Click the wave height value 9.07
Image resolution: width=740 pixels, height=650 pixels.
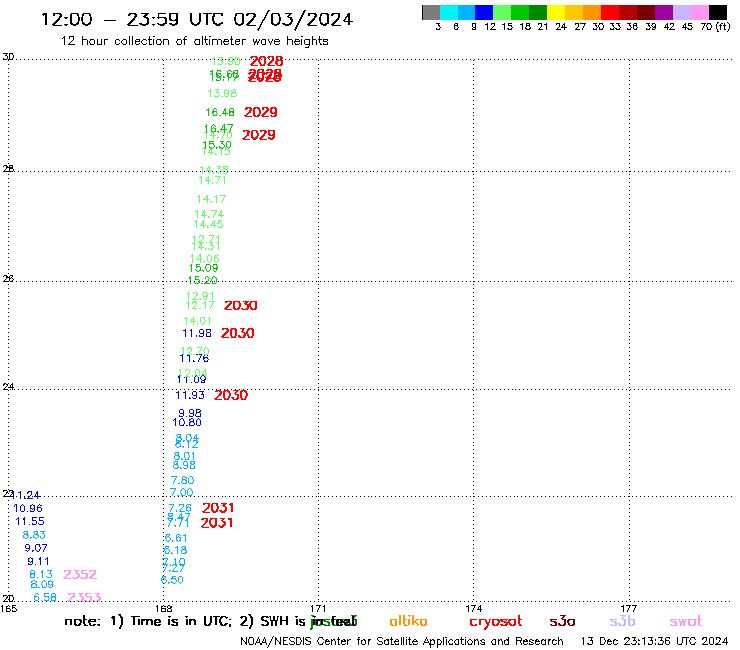(x=36, y=549)
